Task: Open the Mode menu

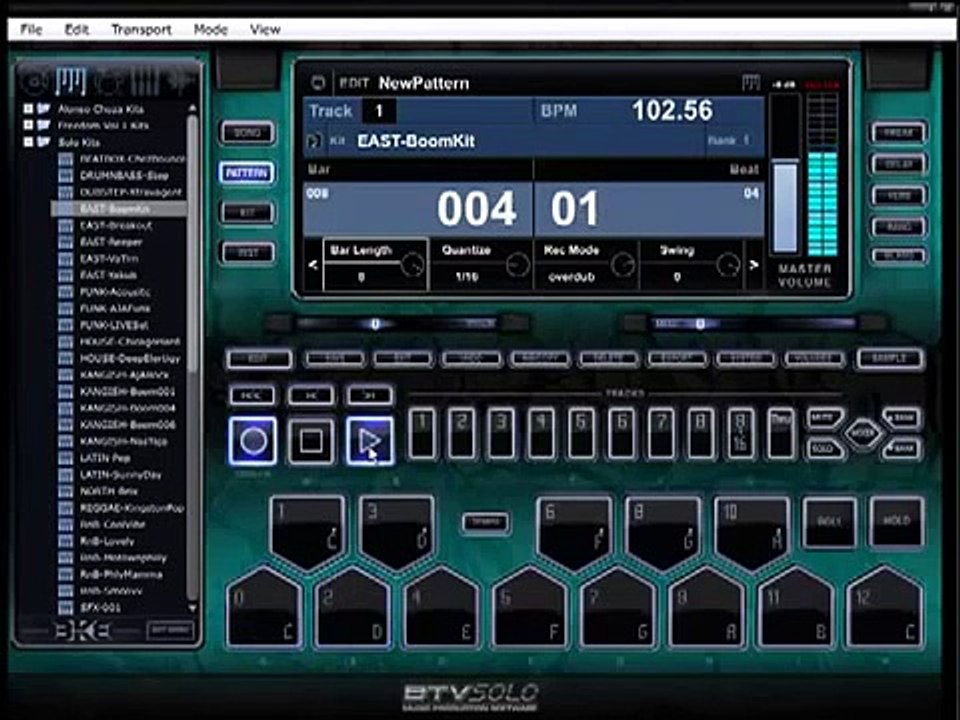Action: point(211,29)
